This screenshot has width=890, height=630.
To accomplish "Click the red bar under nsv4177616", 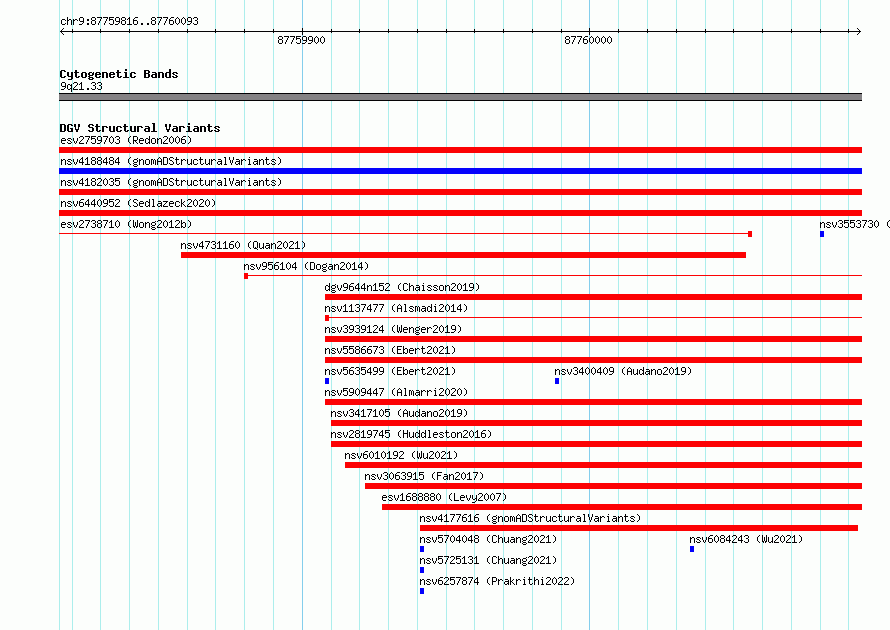I will [639, 528].
